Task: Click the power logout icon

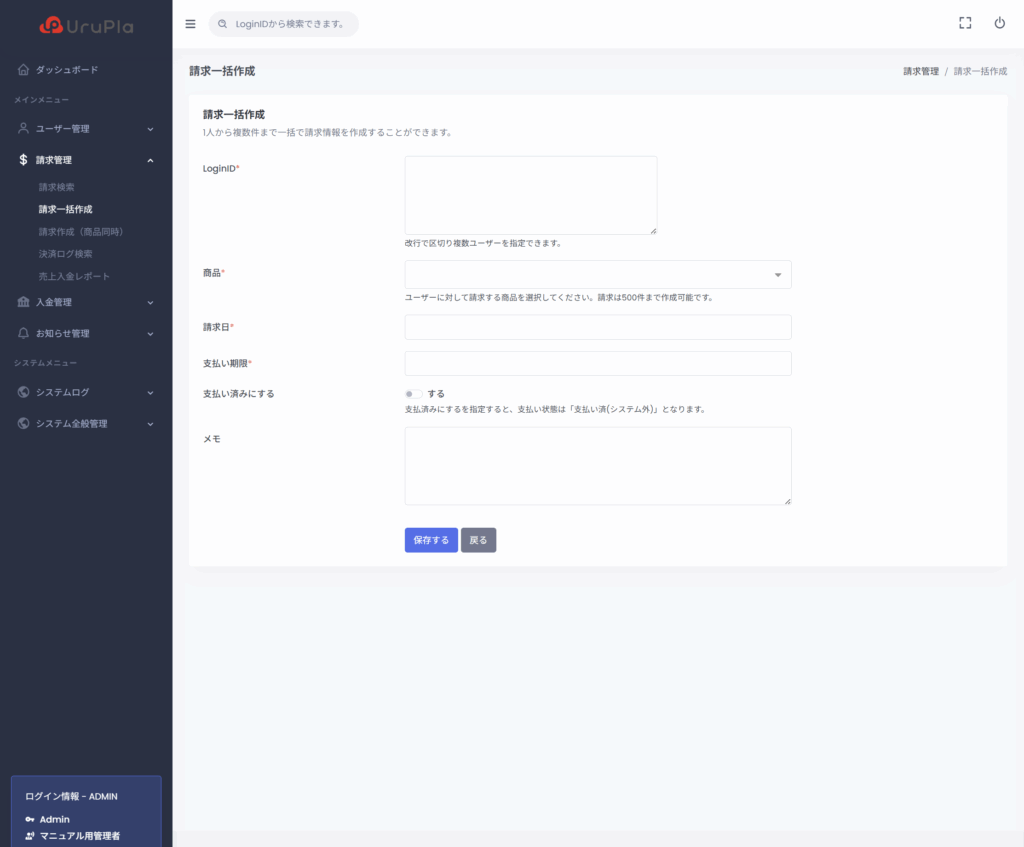Action: 999,23
